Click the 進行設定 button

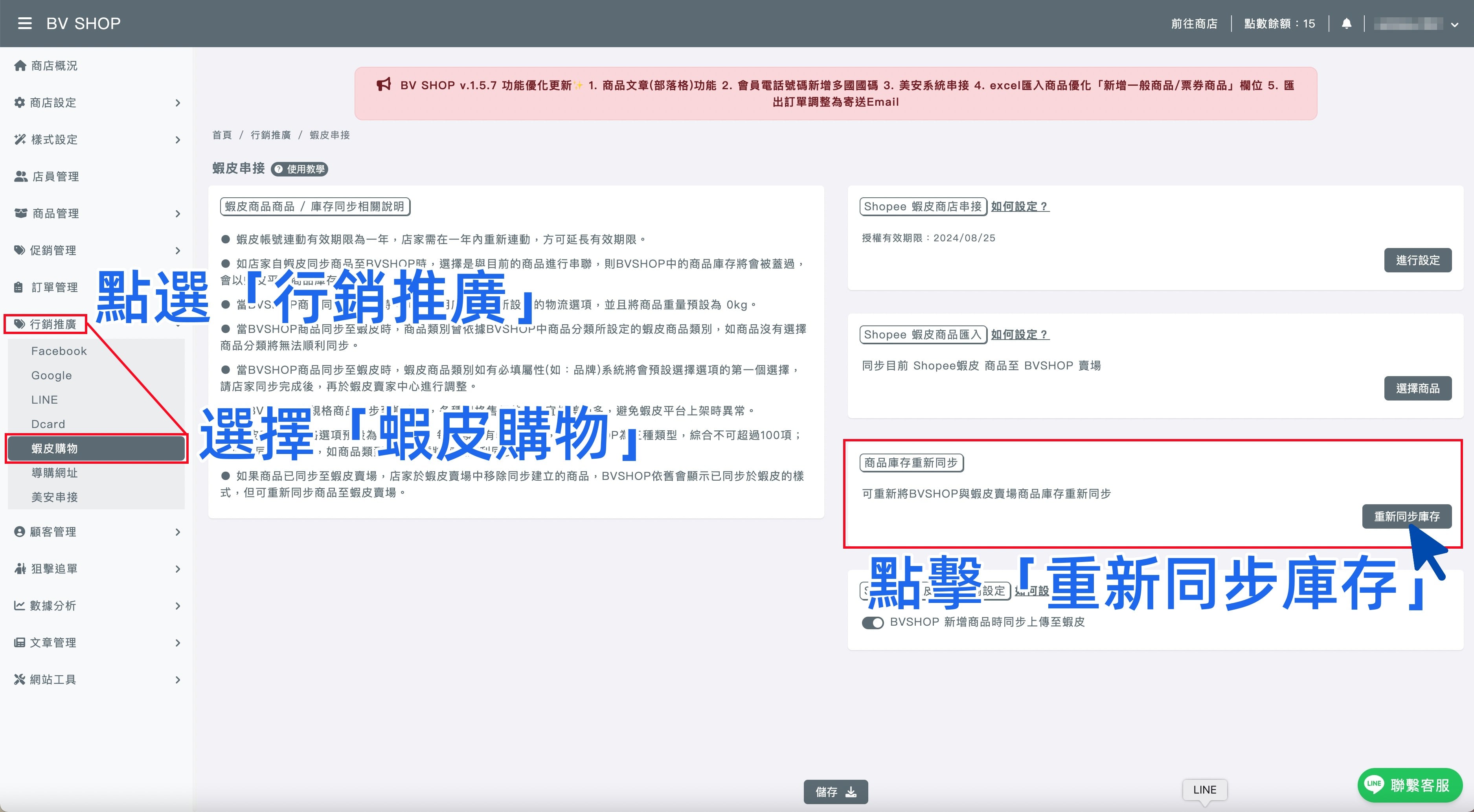click(x=1417, y=260)
